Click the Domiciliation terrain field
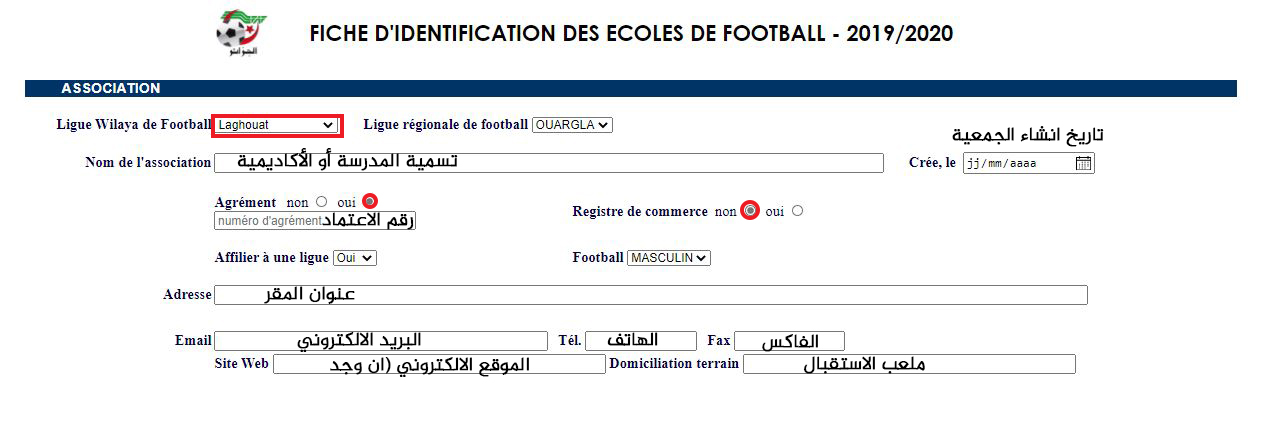Image resolution: width=1263 pixels, height=425 pixels. (908, 364)
